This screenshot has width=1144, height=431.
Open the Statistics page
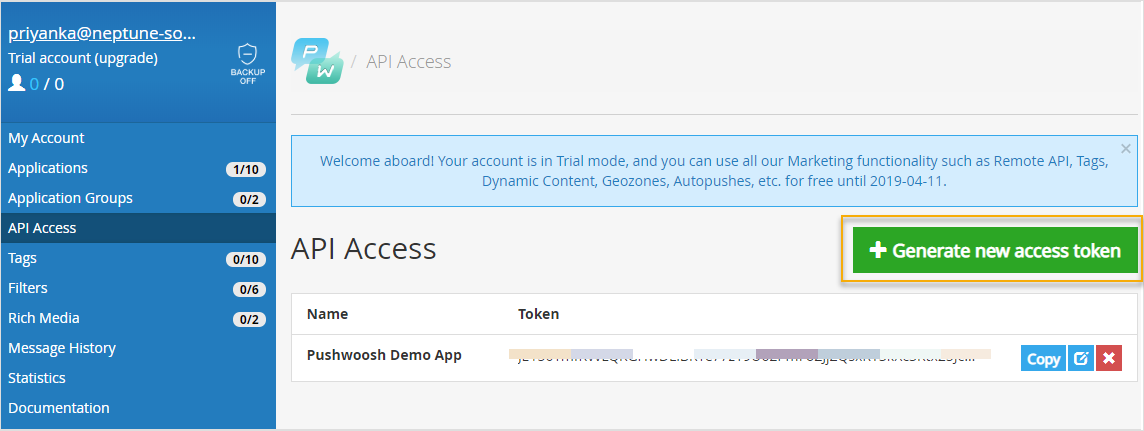(37, 378)
